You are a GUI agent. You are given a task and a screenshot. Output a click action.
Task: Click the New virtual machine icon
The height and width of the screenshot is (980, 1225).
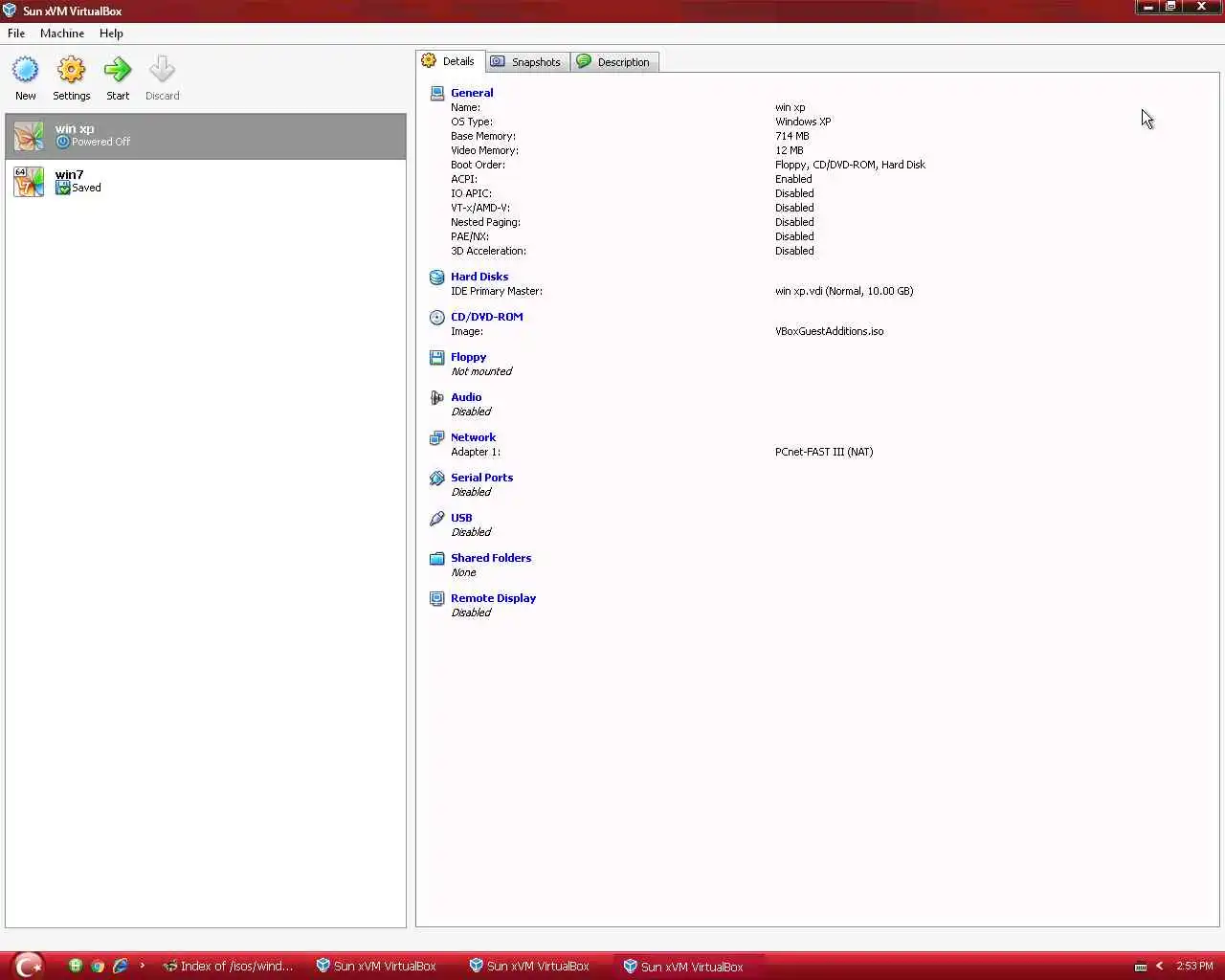point(26,70)
